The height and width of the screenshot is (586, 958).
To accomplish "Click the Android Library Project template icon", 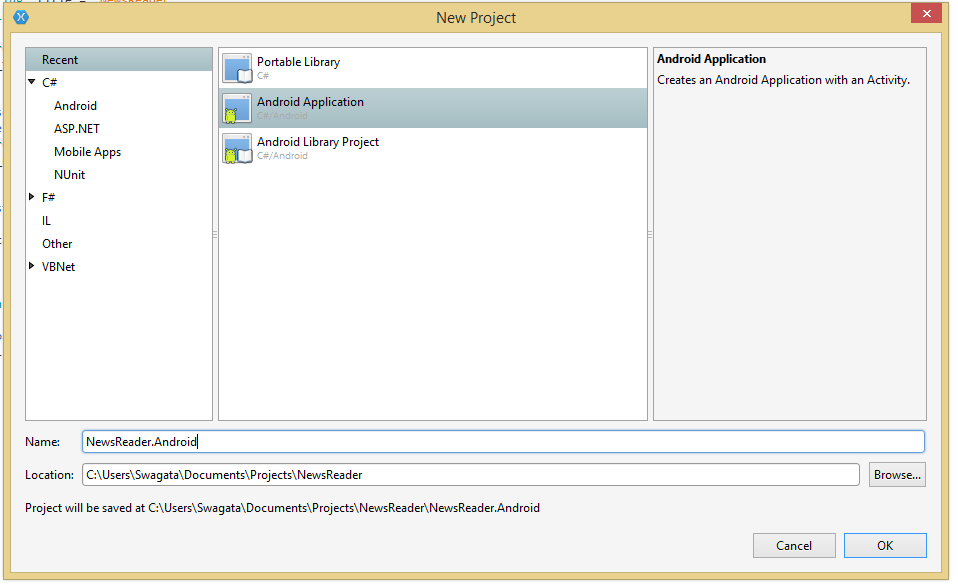I will coord(237,148).
